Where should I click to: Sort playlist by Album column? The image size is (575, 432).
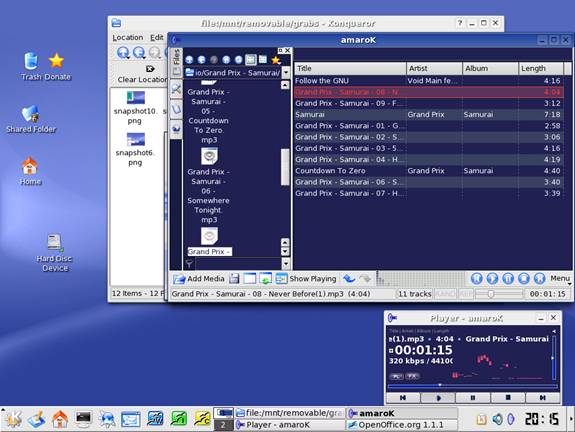[x=491, y=69]
